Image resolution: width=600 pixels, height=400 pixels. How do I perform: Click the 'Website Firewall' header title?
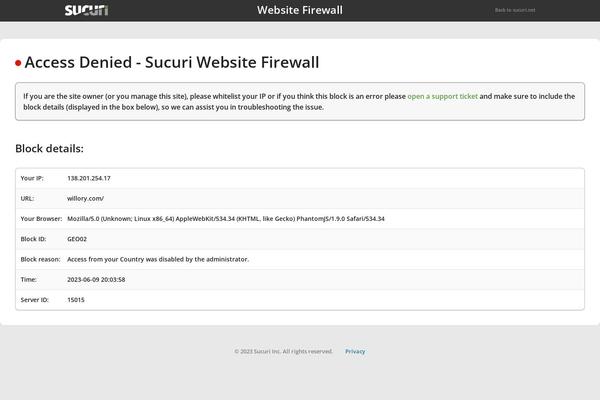point(300,10)
